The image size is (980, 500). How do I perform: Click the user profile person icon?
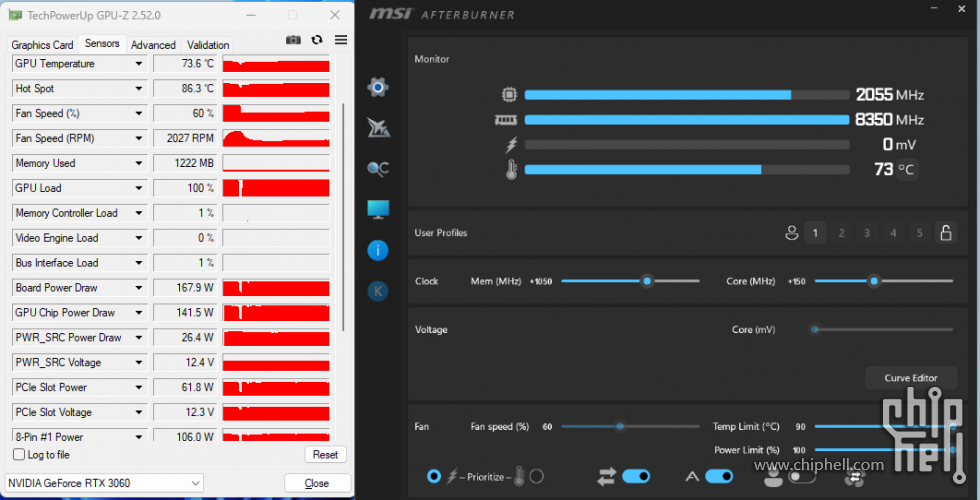pos(792,233)
